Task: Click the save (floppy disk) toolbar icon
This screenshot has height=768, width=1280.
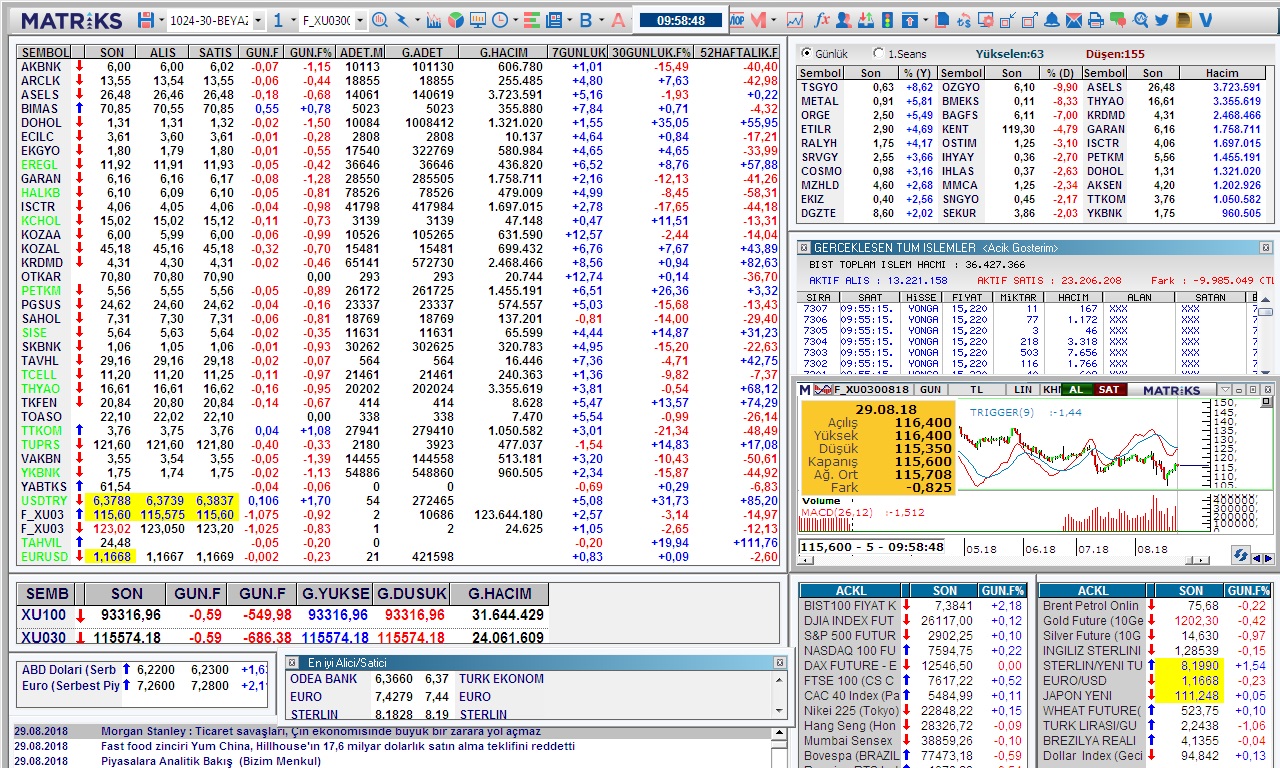Action: (146, 20)
